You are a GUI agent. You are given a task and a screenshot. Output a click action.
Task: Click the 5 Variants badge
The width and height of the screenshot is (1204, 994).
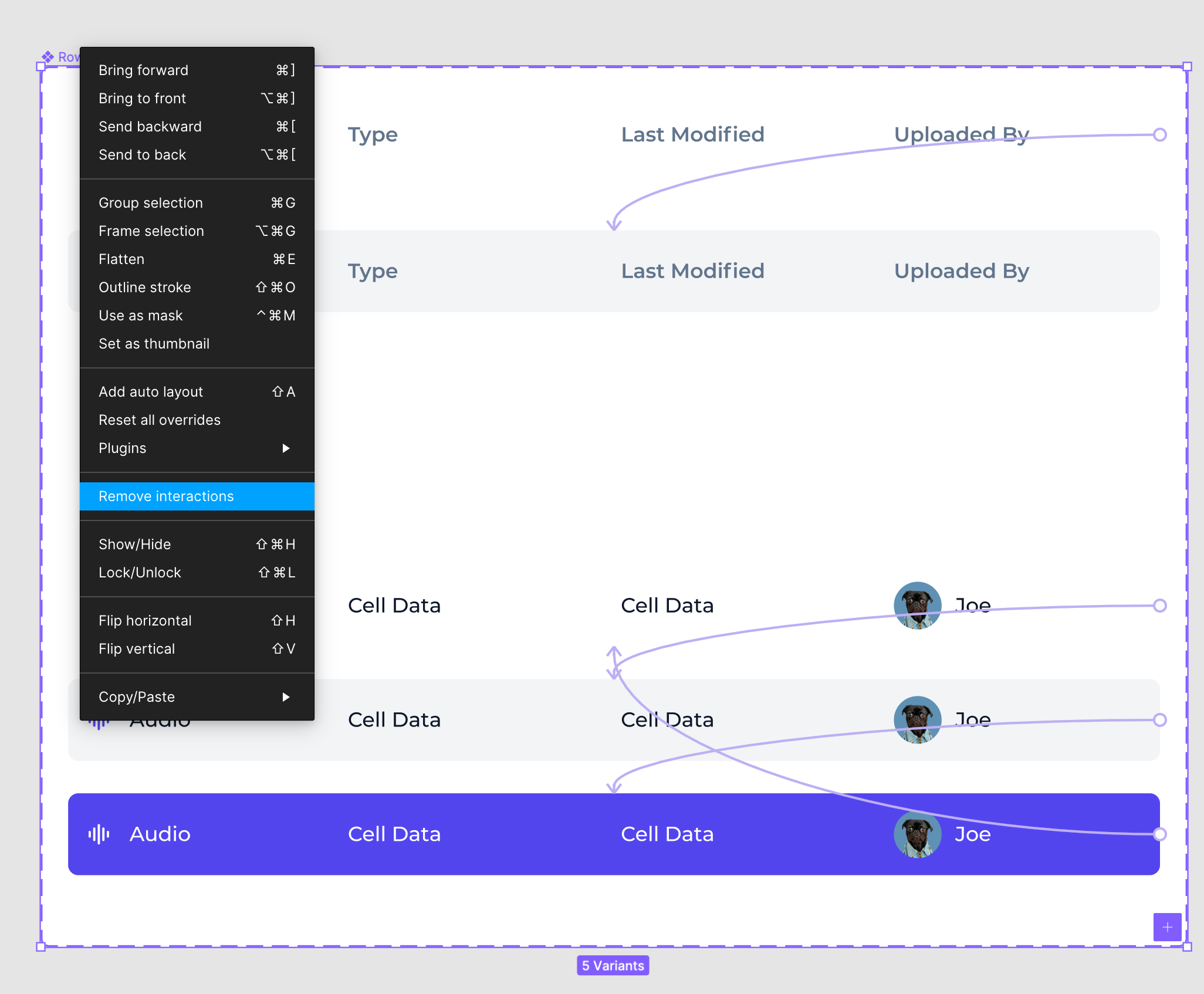pos(613,966)
